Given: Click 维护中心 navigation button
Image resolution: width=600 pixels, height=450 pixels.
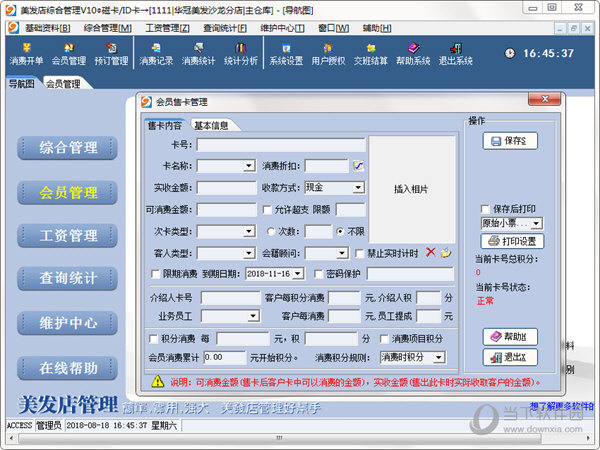Looking at the screenshot, I should (67, 323).
